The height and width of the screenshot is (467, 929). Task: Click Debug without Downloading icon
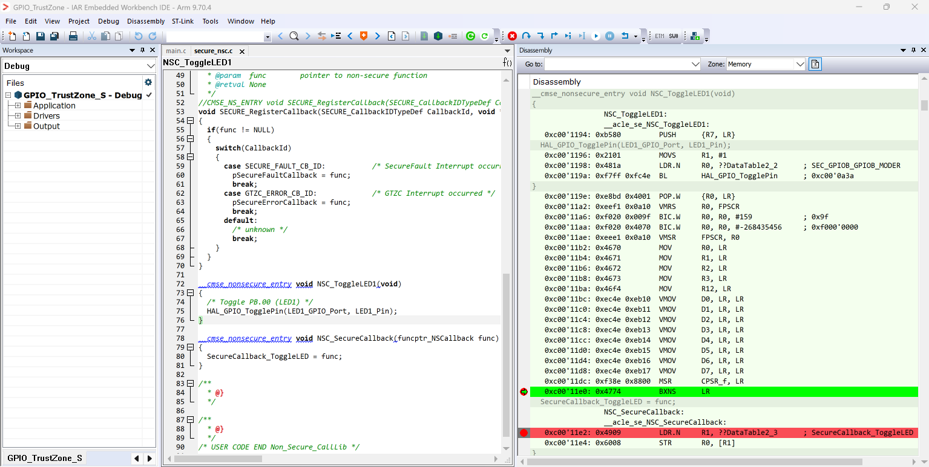485,36
